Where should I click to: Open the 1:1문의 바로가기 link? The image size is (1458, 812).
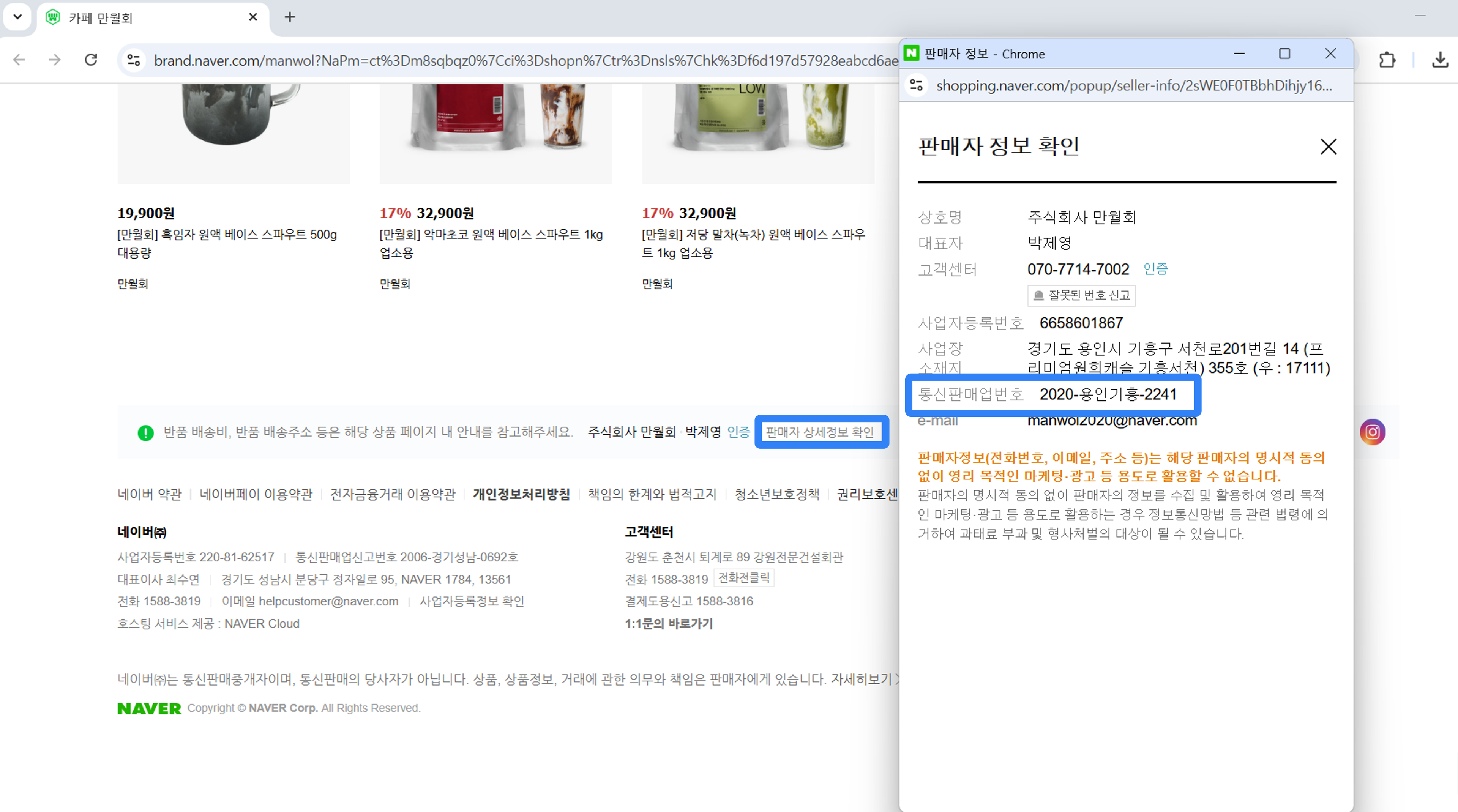(x=668, y=624)
